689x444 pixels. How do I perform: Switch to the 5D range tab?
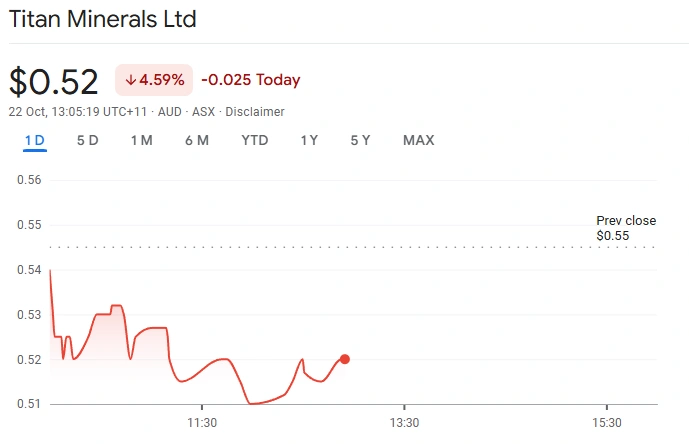click(x=88, y=140)
